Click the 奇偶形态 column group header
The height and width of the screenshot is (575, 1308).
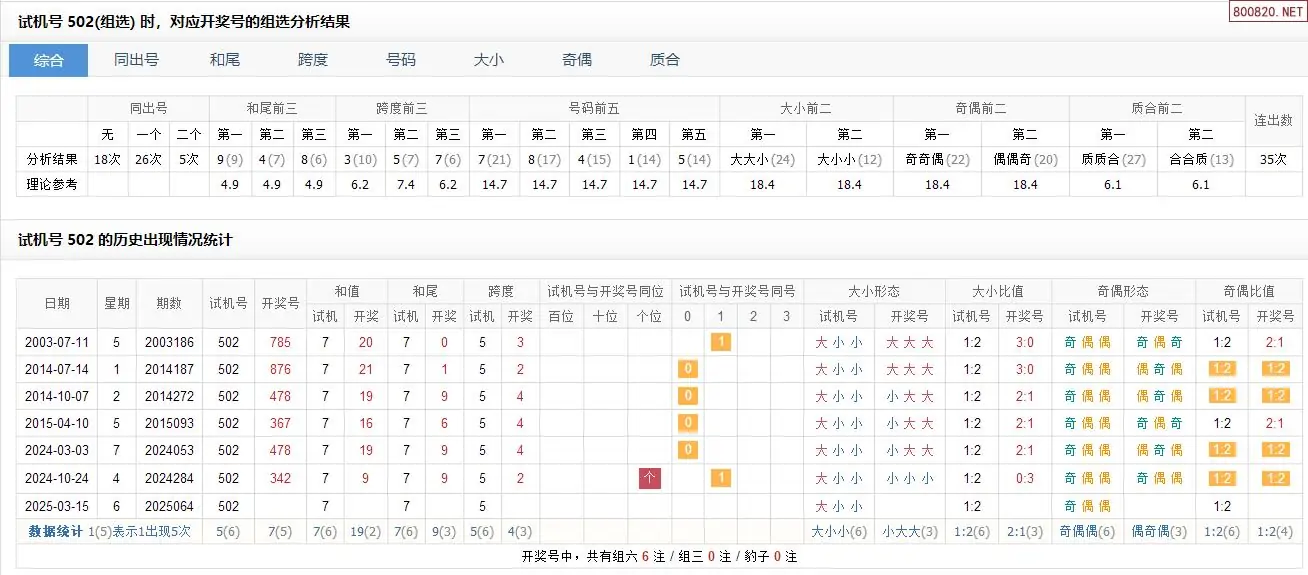pyautogui.click(x=1123, y=291)
